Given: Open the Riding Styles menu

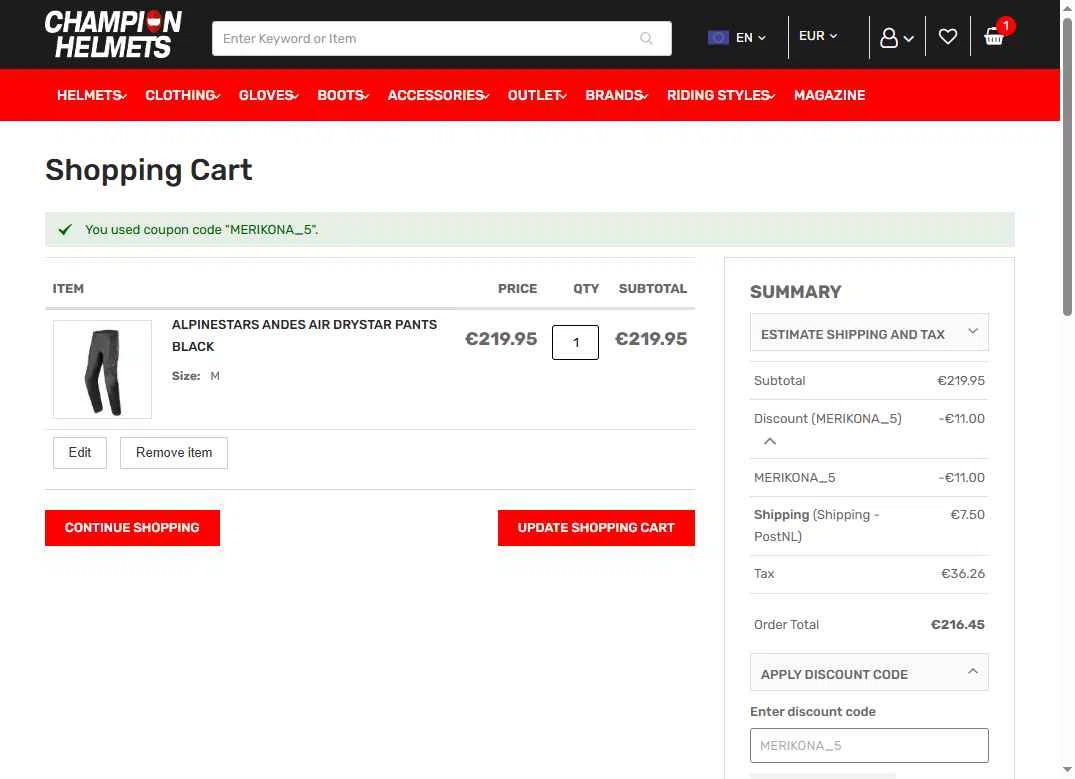Looking at the screenshot, I should pos(721,95).
